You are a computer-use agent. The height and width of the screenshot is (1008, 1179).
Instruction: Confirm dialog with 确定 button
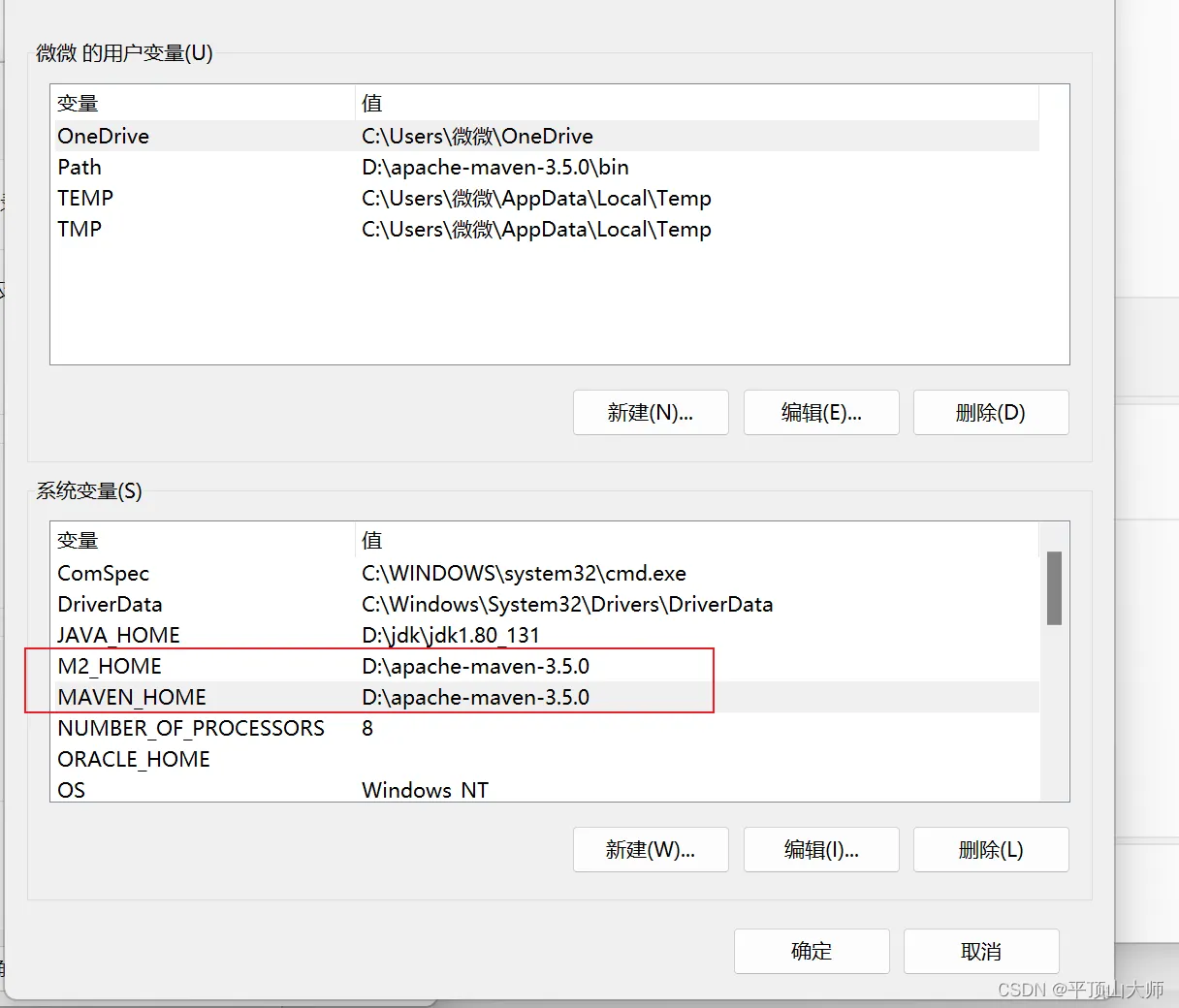812,952
